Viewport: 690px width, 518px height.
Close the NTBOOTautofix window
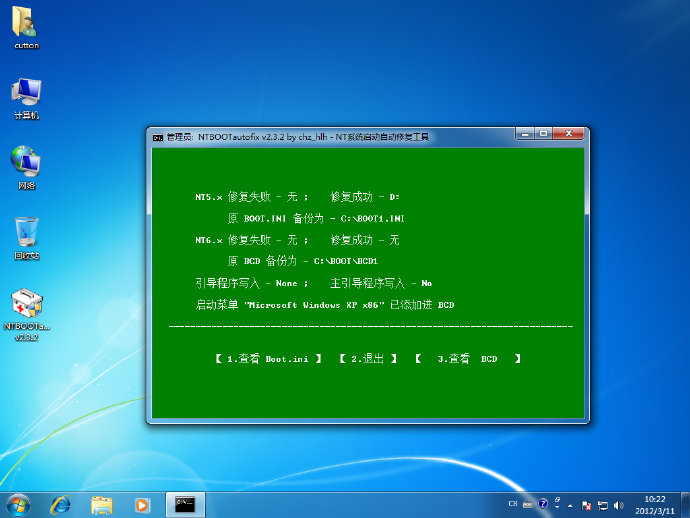point(569,133)
